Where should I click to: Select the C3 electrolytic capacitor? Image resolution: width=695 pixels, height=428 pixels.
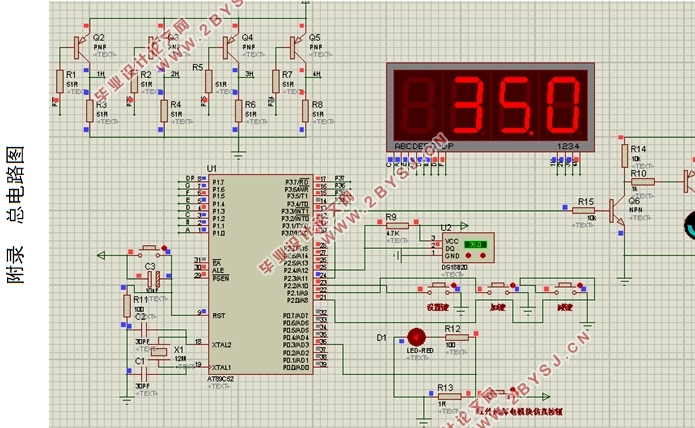coord(153,279)
